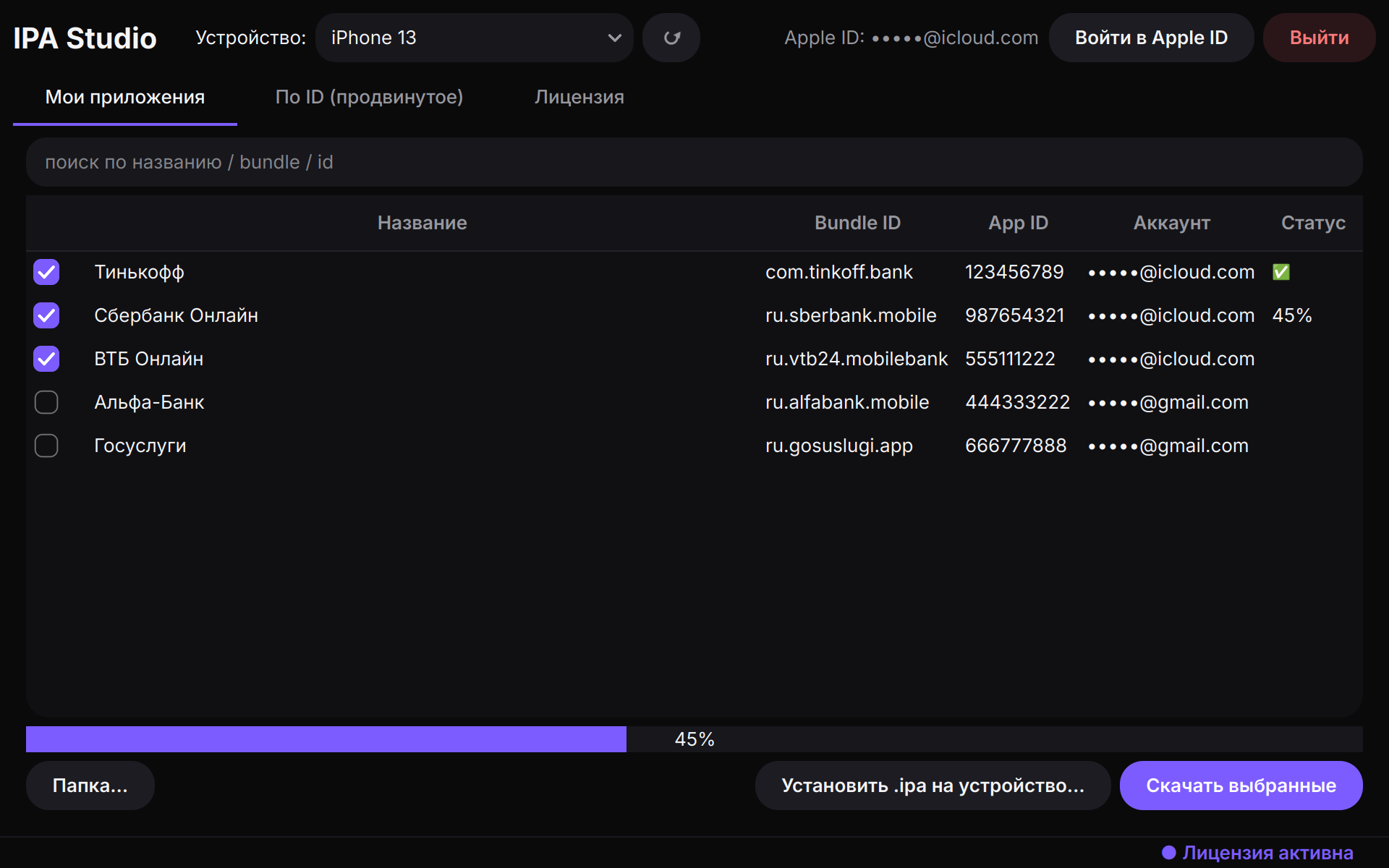Click the 45% status in Сбербанк row

[x=1292, y=315]
